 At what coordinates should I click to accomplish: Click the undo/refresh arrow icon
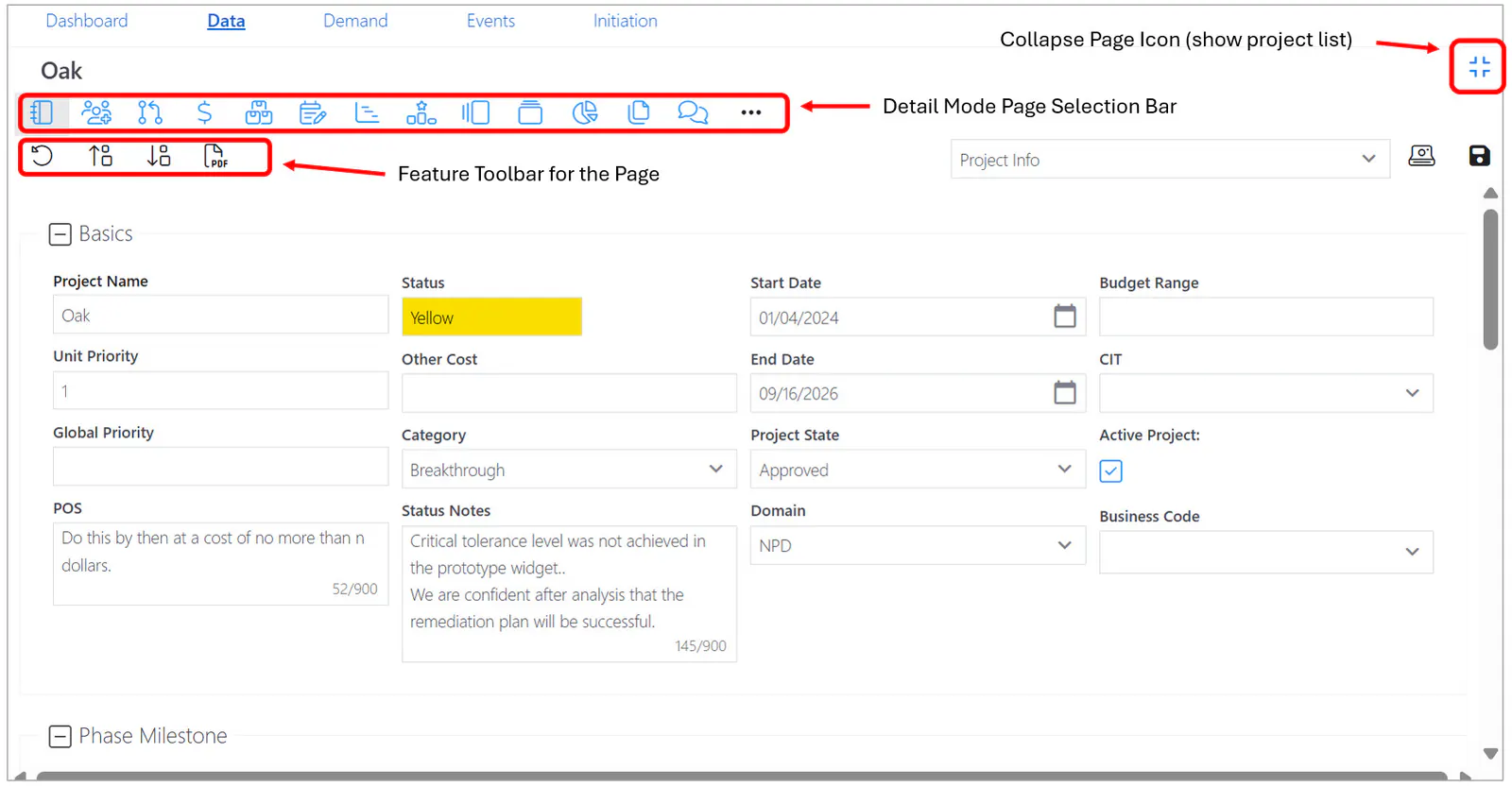pos(43,156)
